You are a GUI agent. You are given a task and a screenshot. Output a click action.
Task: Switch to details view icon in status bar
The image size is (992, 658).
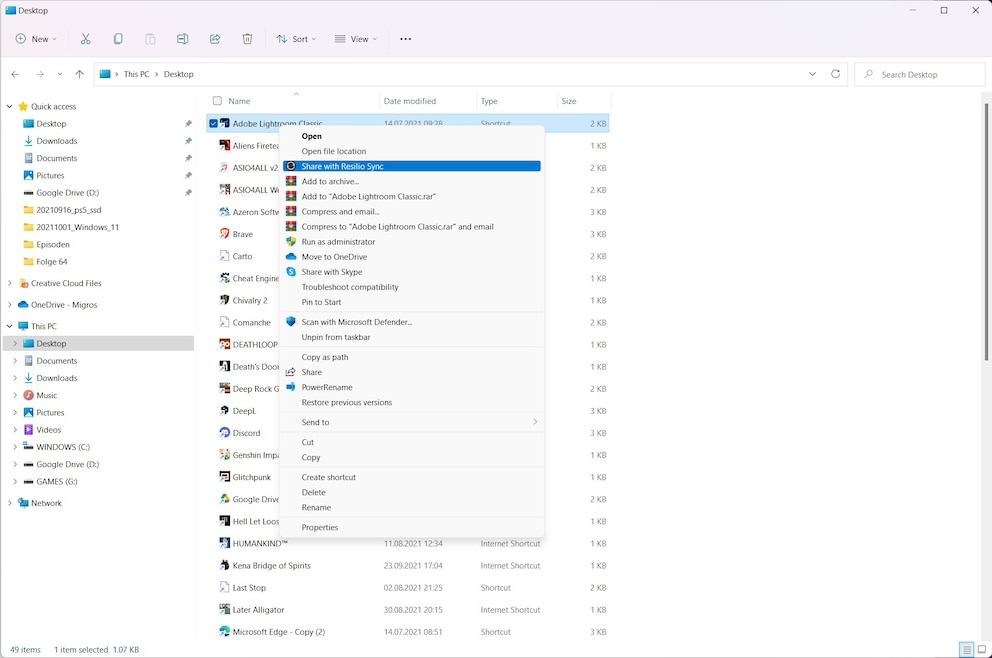(x=966, y=649)
